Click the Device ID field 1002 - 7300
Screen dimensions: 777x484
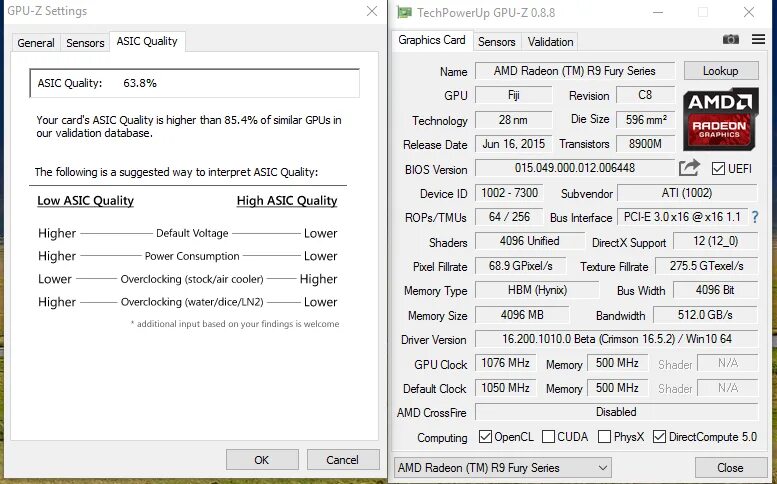point(509,193)
